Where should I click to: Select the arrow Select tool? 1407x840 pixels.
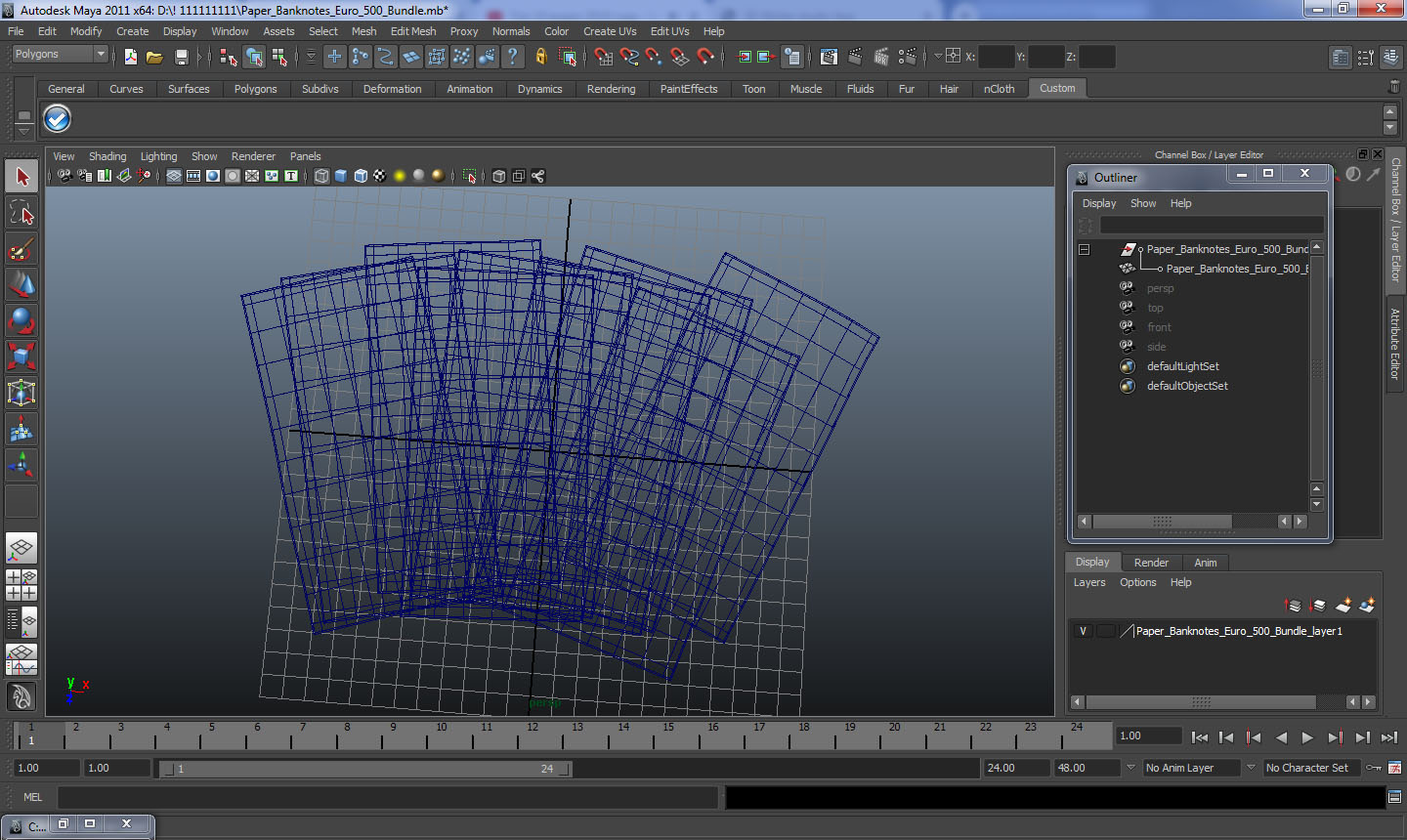click(21, 177)
